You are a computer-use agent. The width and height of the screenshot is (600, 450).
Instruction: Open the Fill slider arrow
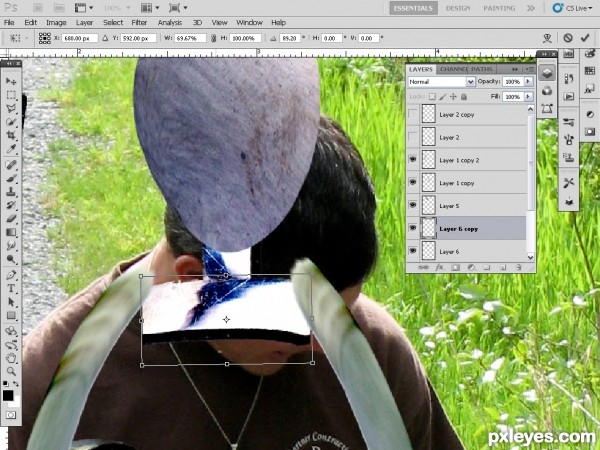528,96
